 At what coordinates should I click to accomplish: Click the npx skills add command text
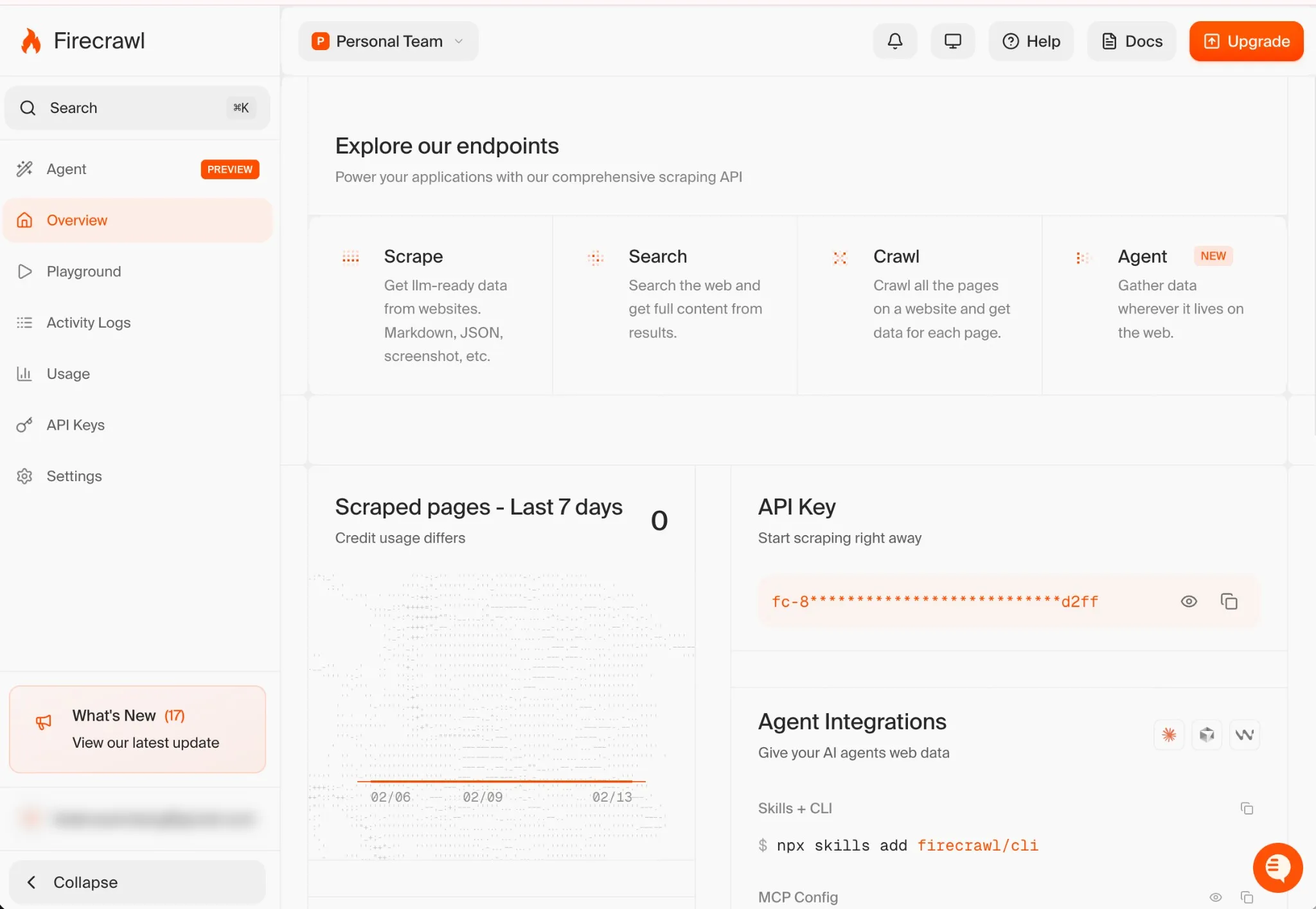[x=907, y=845]
